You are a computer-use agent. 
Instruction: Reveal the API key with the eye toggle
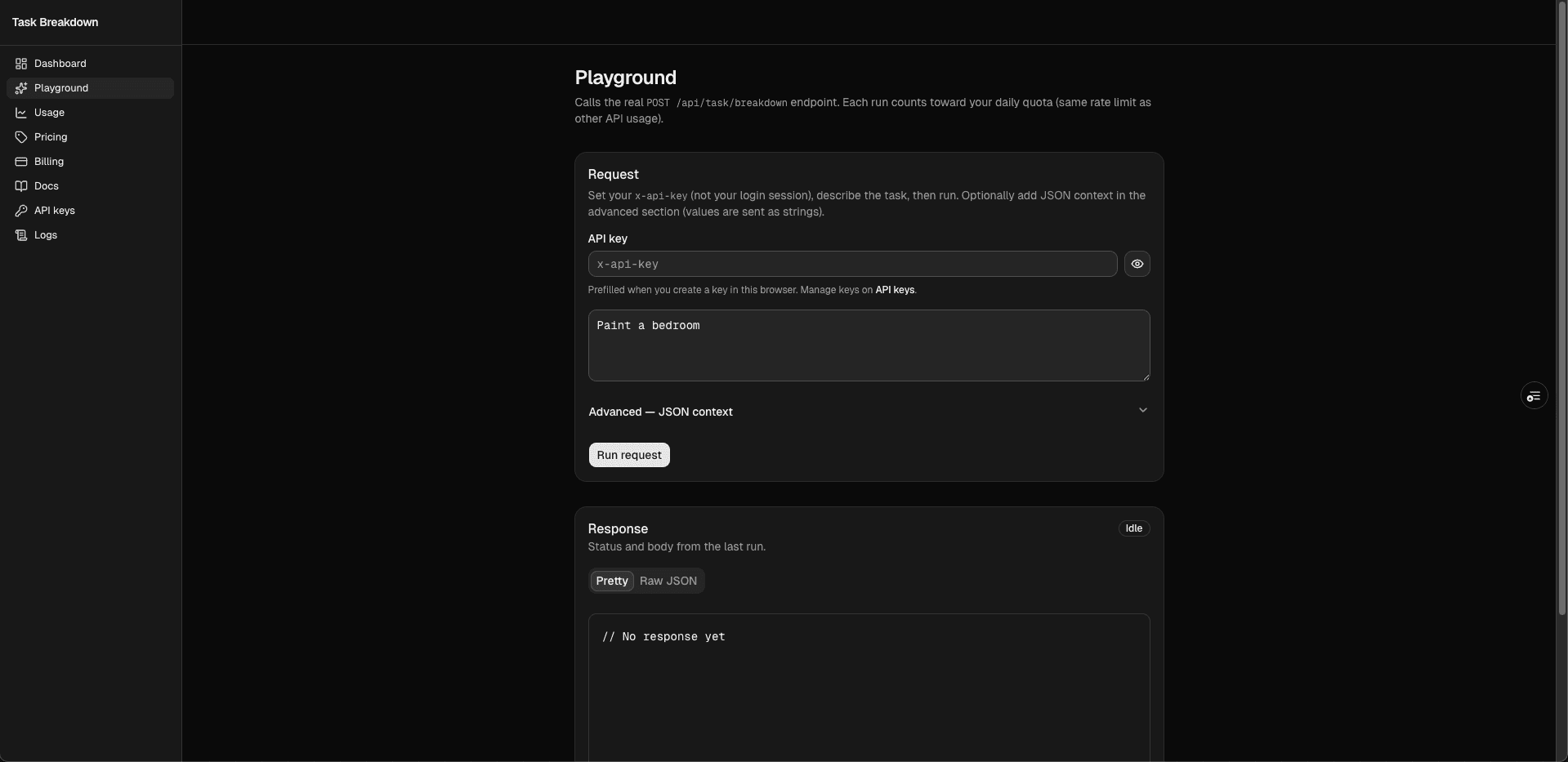(x=1137, y=264)
